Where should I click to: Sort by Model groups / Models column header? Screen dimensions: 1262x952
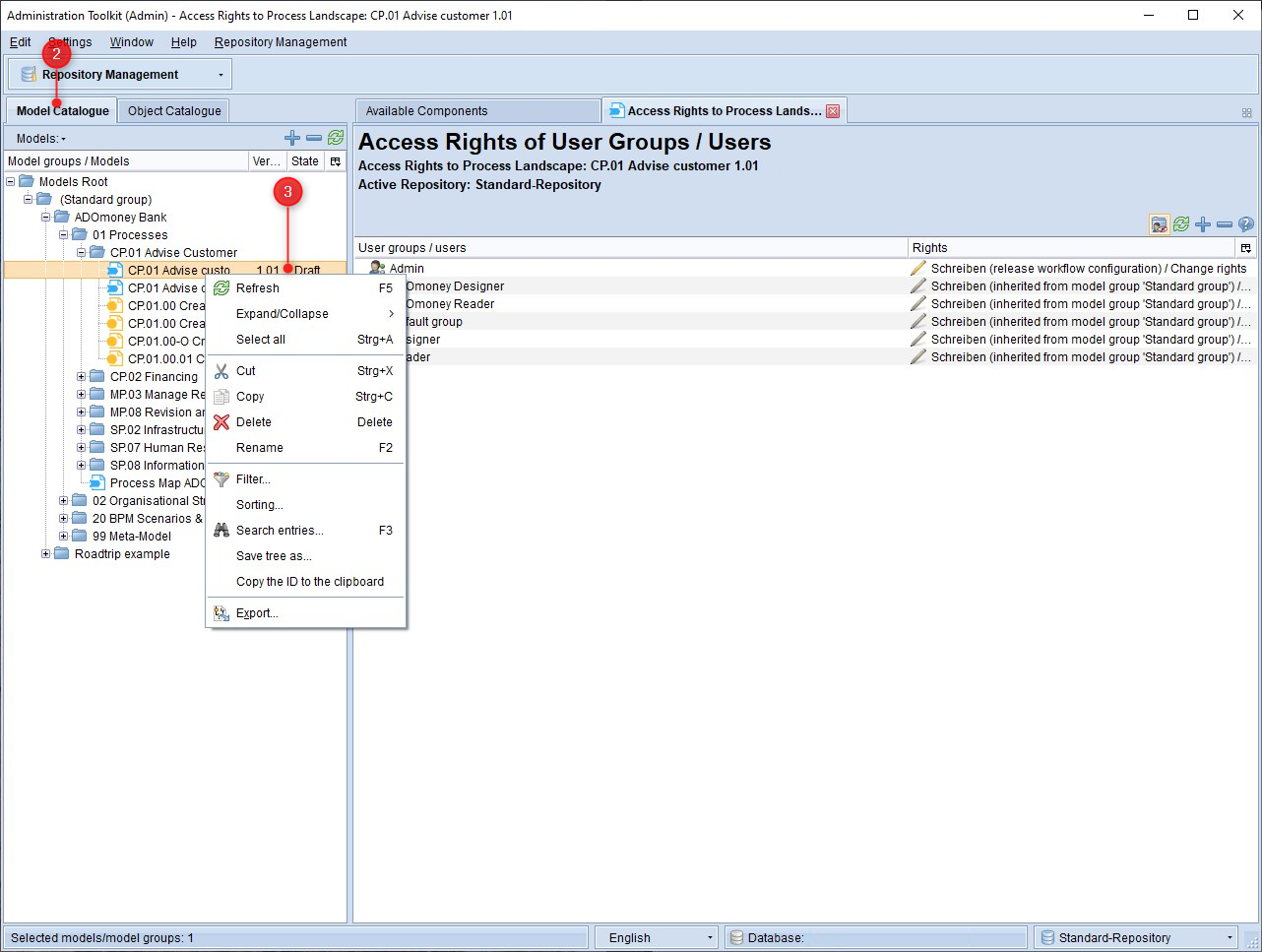click(126, 161)
